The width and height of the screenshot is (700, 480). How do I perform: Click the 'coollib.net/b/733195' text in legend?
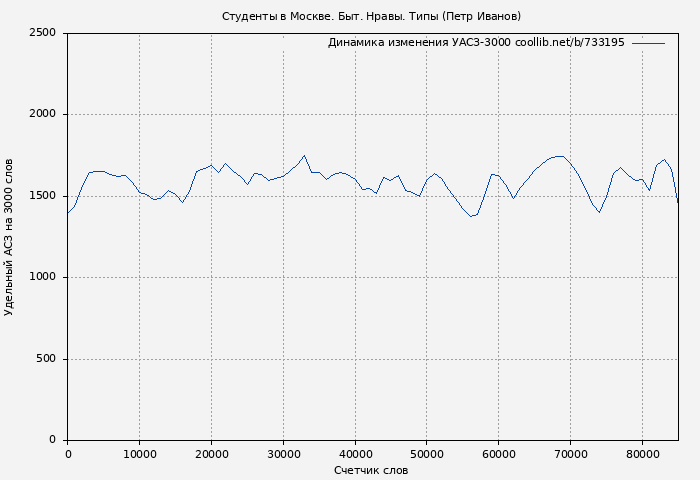pos(569,43)
